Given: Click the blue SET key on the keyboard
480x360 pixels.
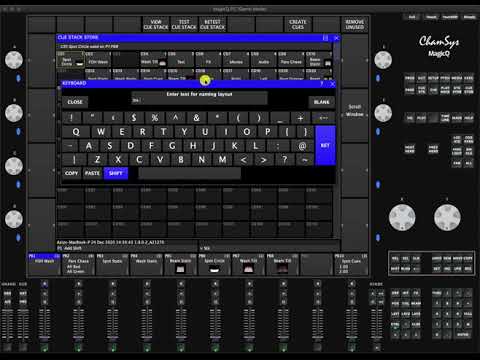Looking at the screenshot, I should click(x=325, y=146).
